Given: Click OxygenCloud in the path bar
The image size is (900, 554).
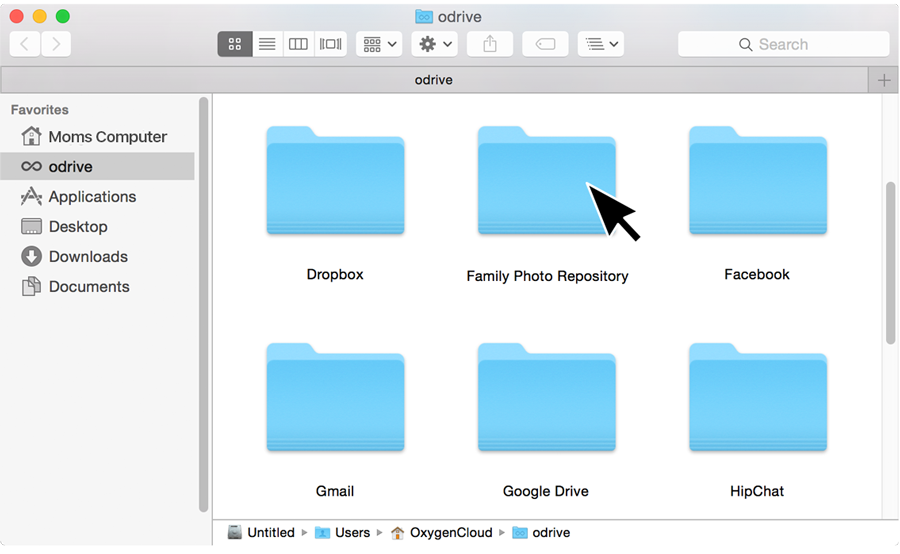Looking at the screenshot, I should pyautogui.click(x=441, y=533).
